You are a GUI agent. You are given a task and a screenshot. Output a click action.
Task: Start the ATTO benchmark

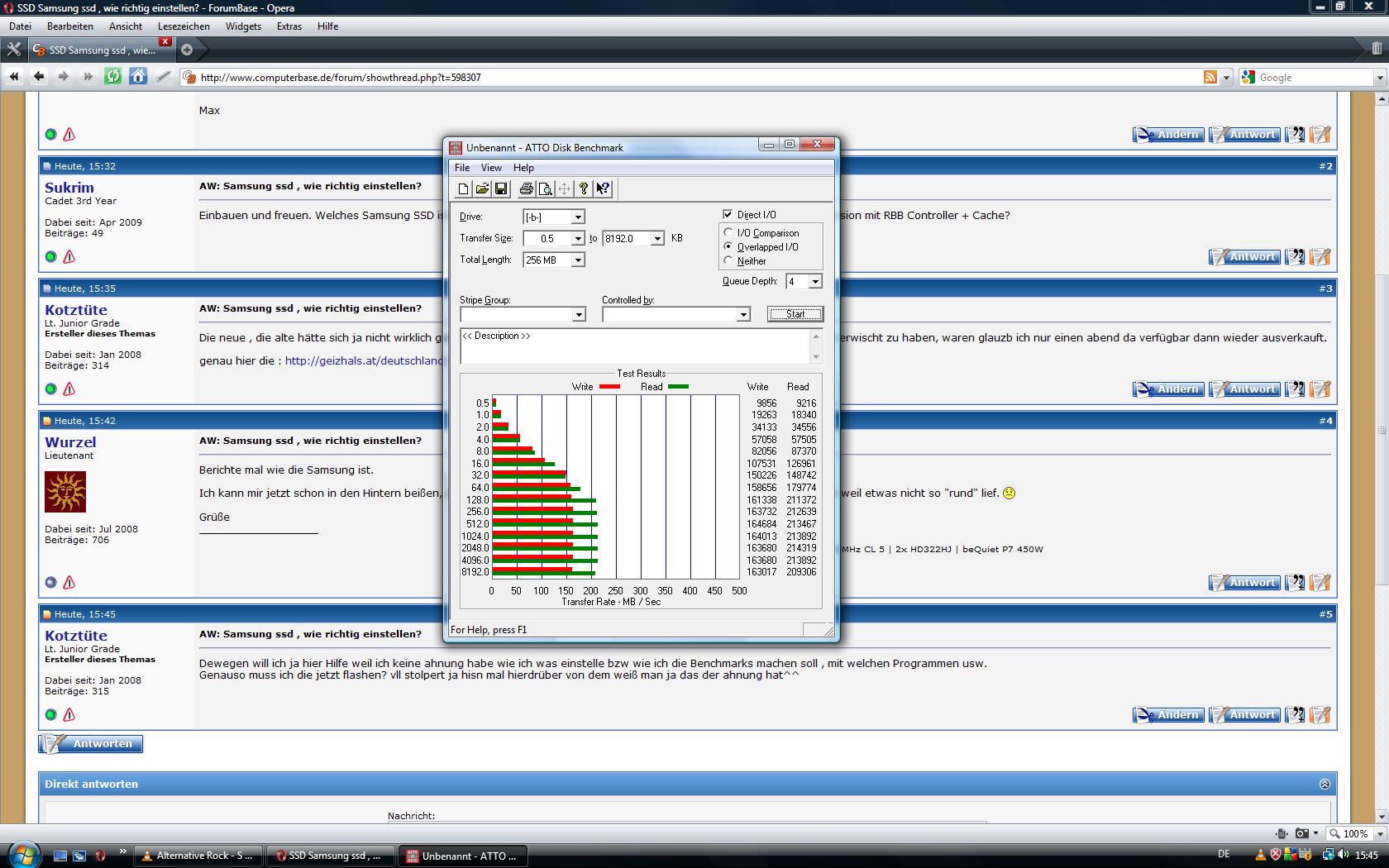pyautogui.click(x=795, y=314)
